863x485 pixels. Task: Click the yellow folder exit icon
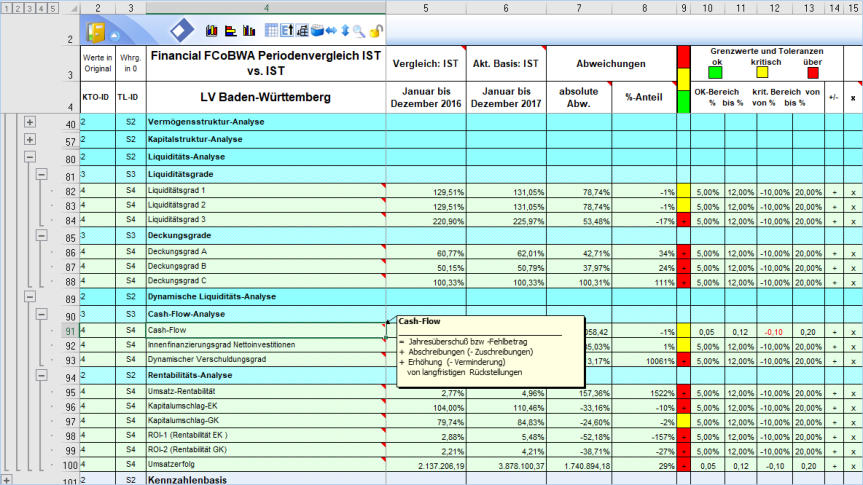pyautogui.click(x=96, y=31)
